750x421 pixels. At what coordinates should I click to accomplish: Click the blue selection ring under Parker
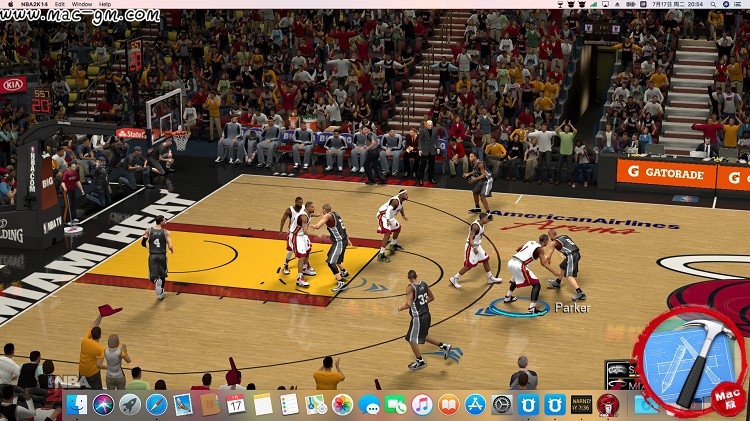coord(518,308)
